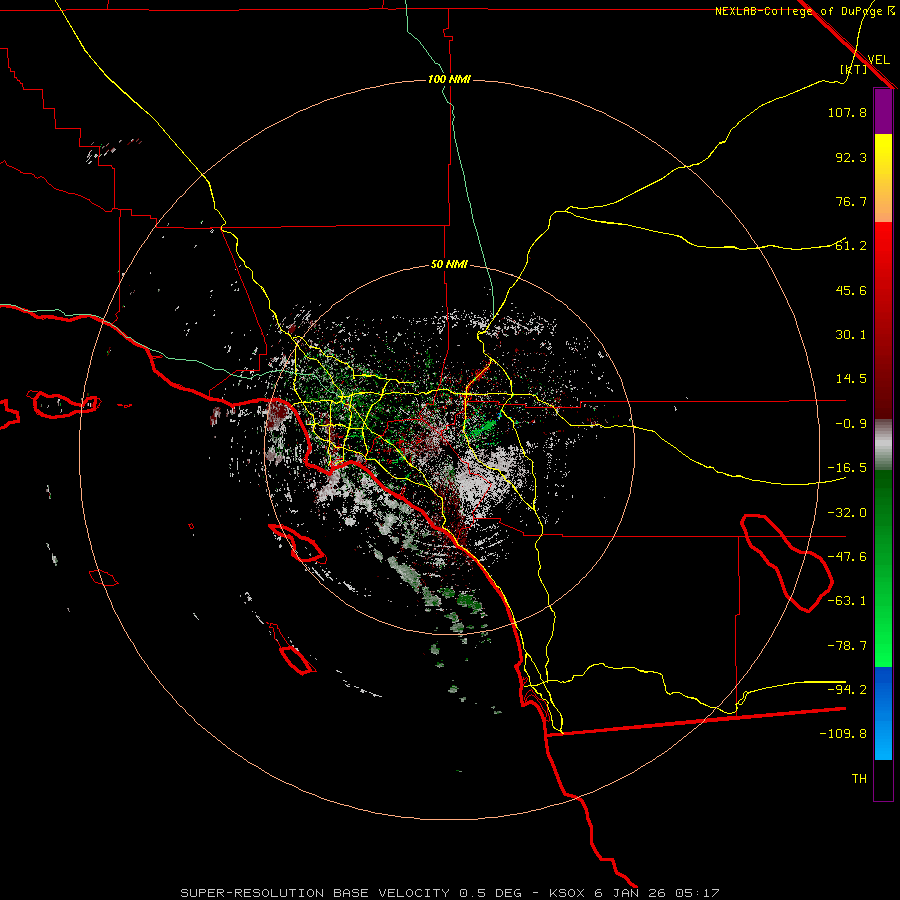Pick the blue segment of the velocity scale
The image size is (900, 900).
tap(883, 713)
